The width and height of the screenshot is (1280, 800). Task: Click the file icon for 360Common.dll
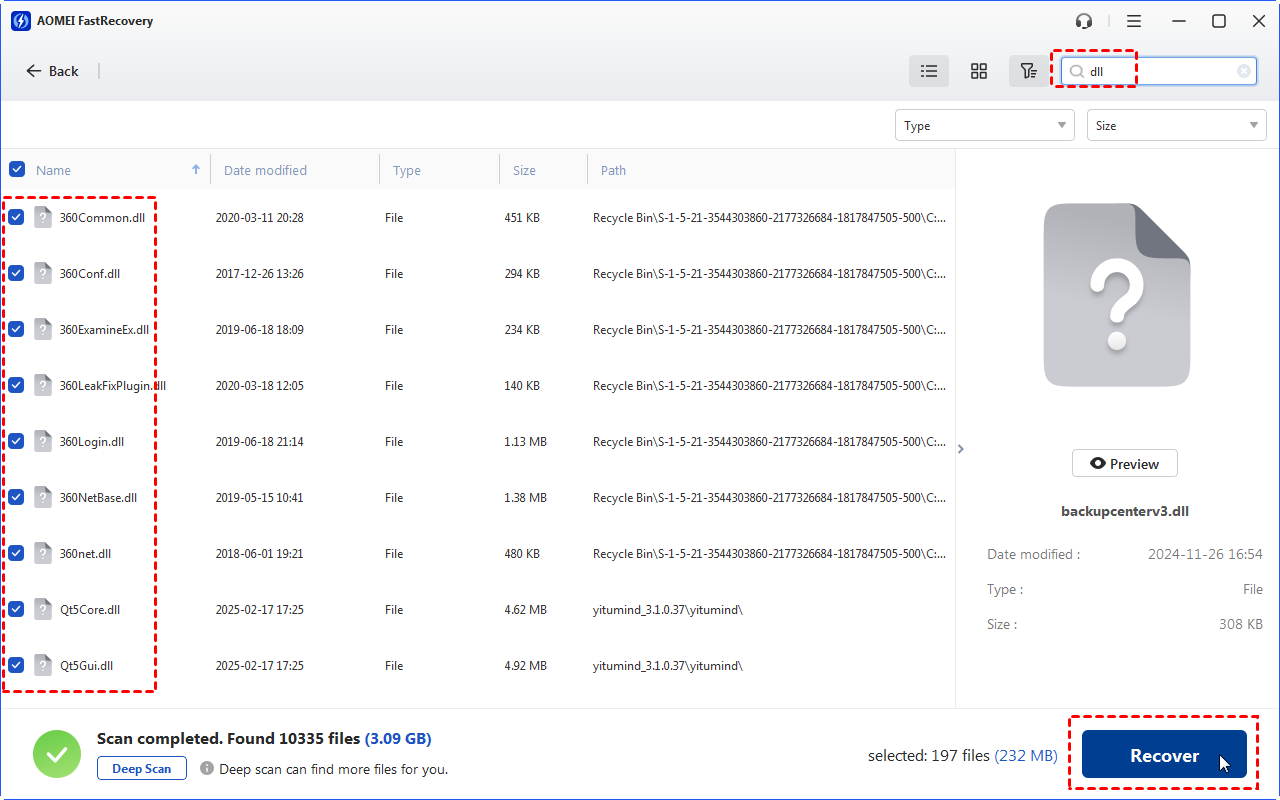click(x=43, y=217)
